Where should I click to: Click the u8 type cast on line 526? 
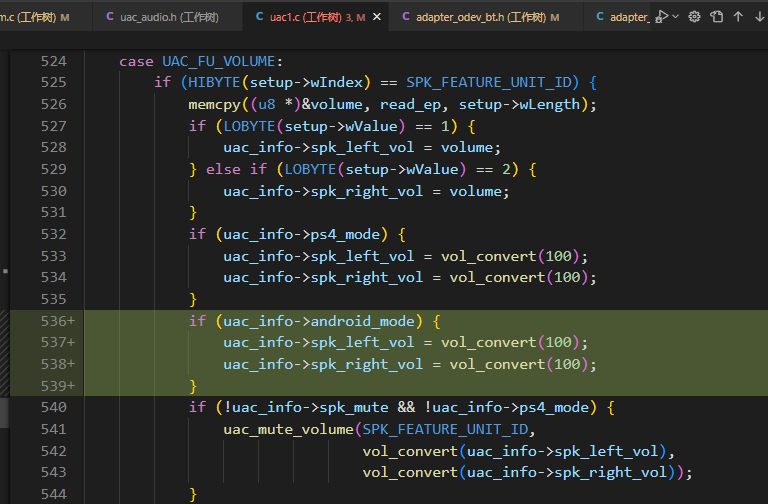[267, 104]
